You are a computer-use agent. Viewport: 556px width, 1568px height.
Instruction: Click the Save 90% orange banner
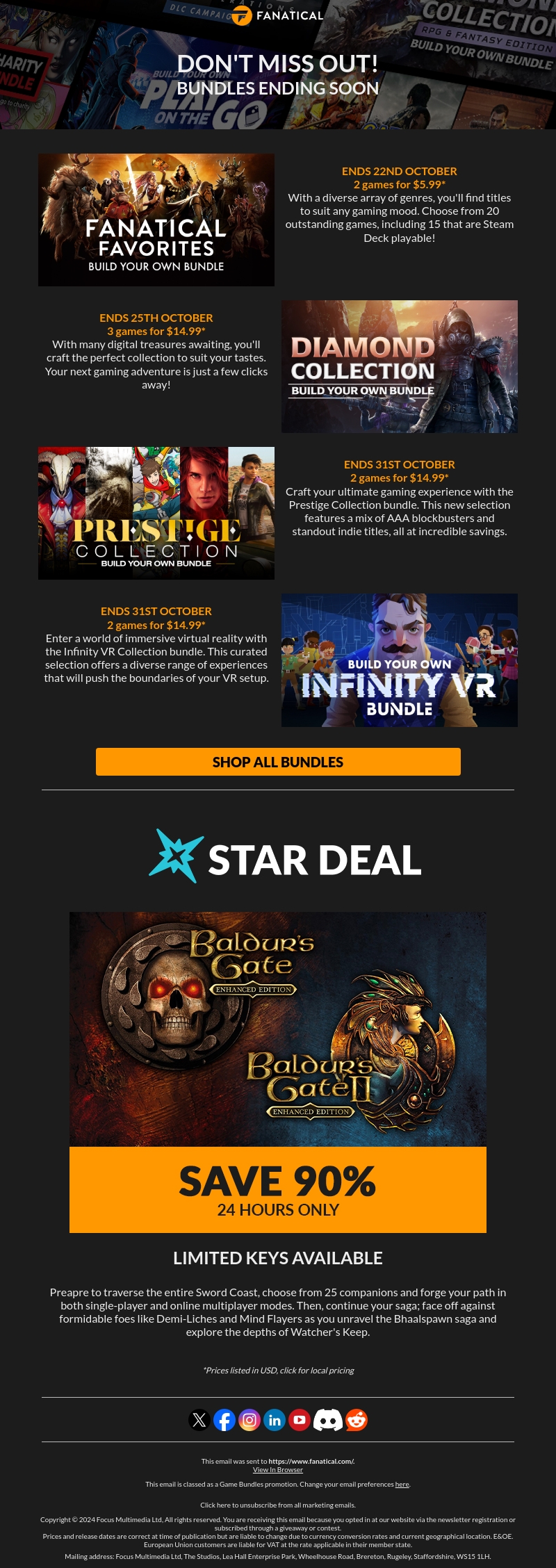(278, 1190)
